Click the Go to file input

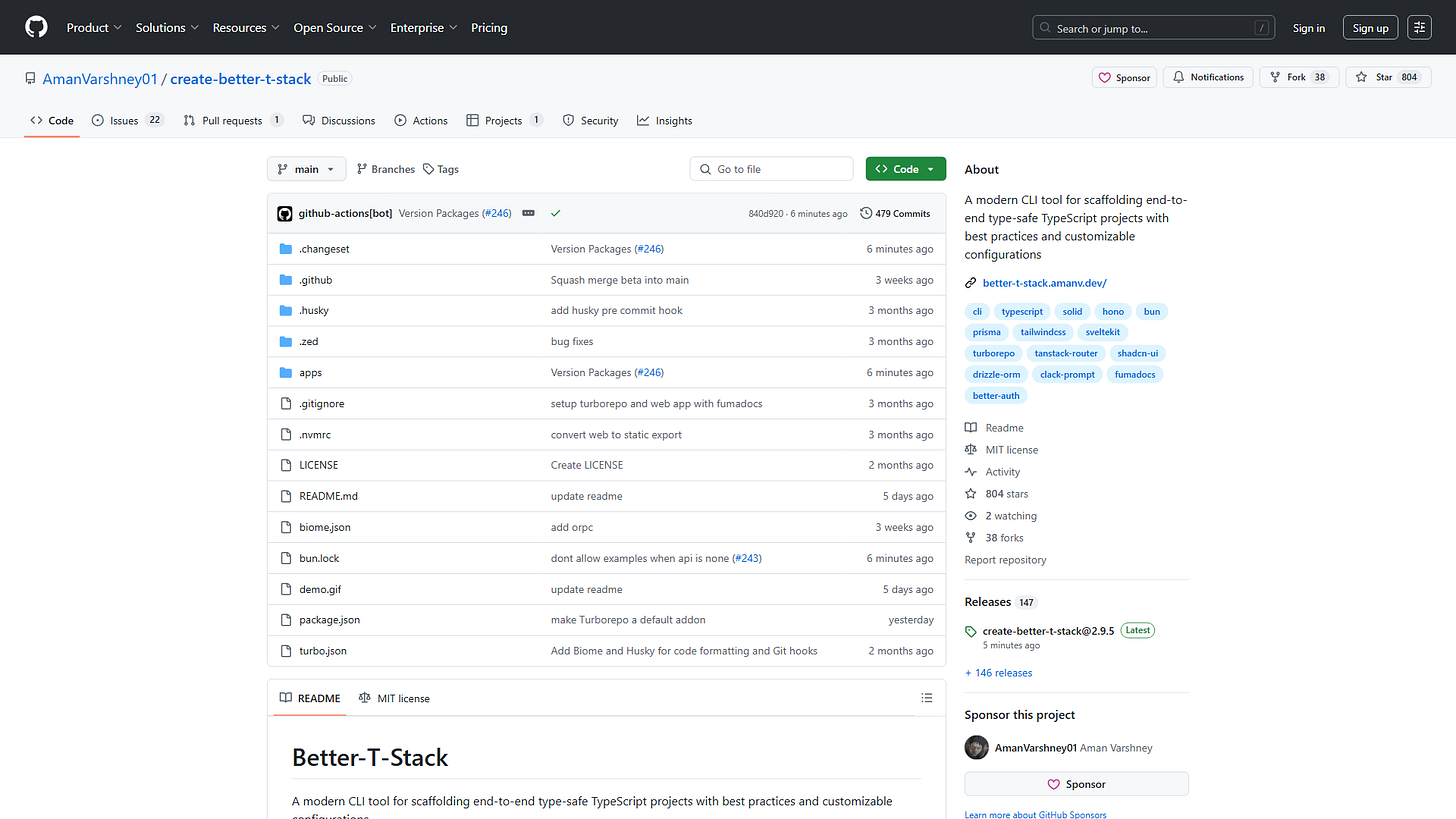pyautogui.click(x=771, y=169)
